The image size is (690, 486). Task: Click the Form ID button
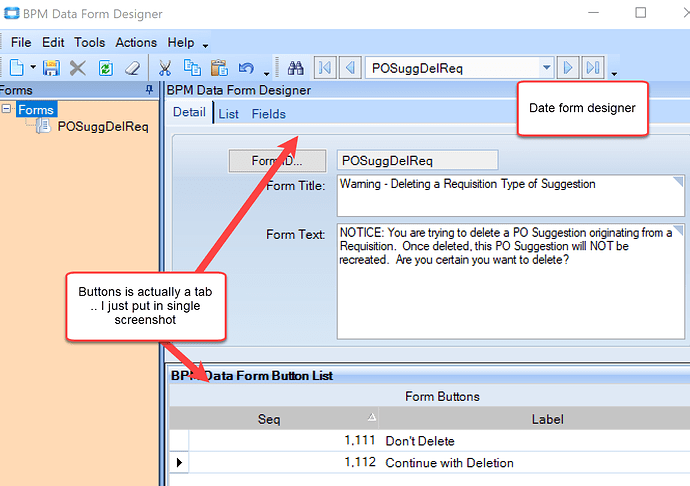277,161
